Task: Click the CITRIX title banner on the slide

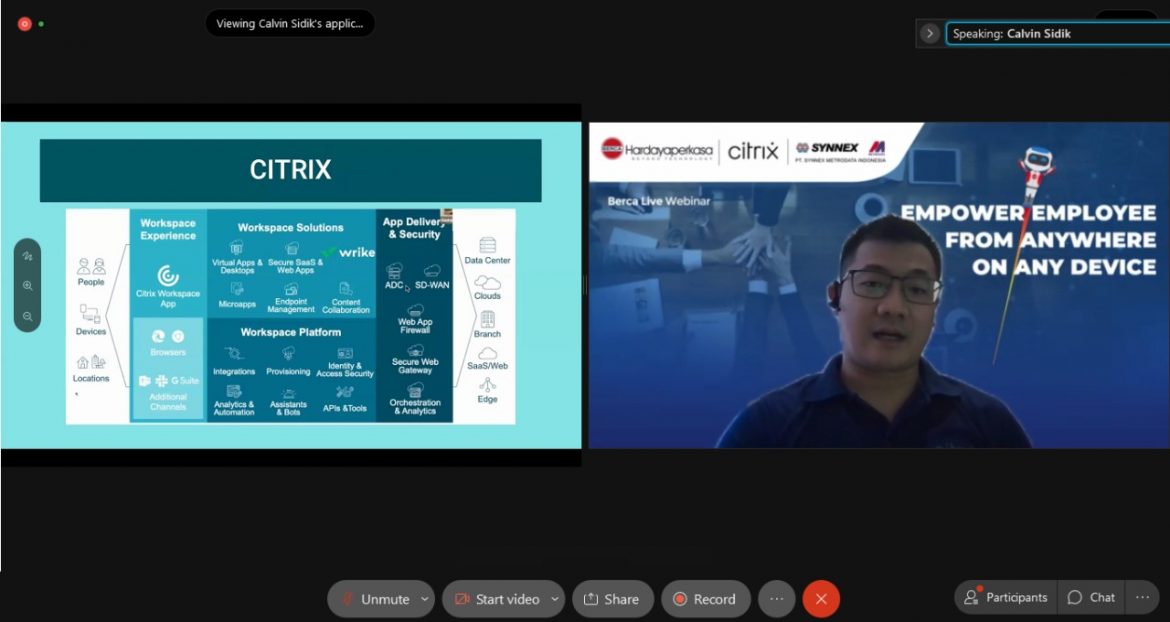Action: point(290,170)
